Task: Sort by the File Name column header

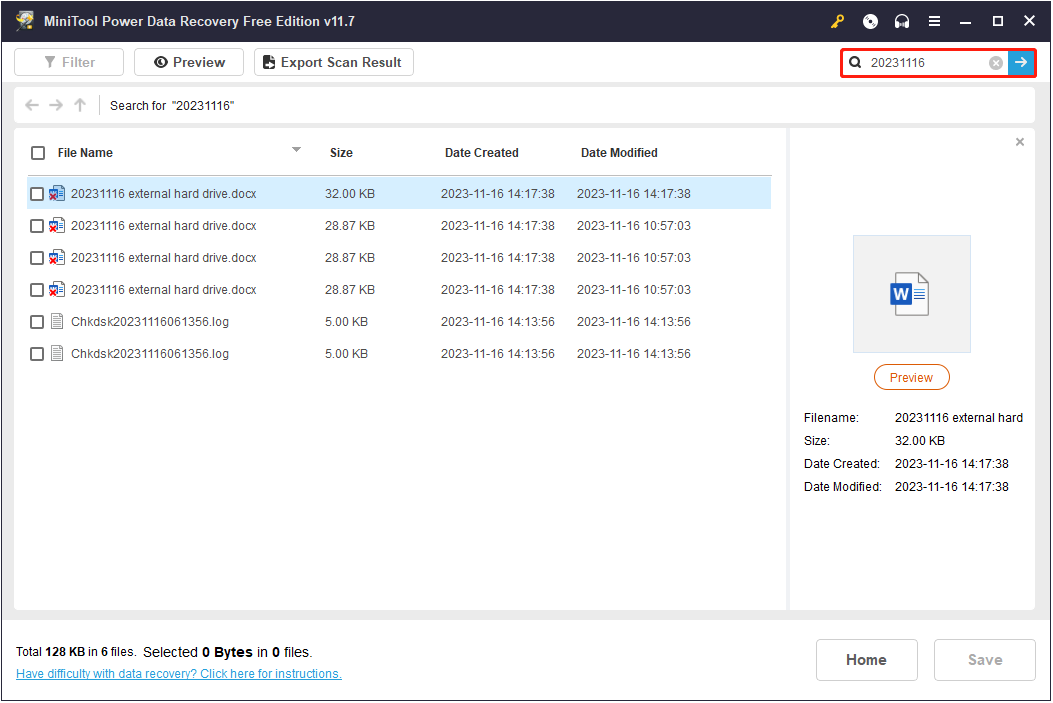Action: pyautogui.click(x=85, y=153)
